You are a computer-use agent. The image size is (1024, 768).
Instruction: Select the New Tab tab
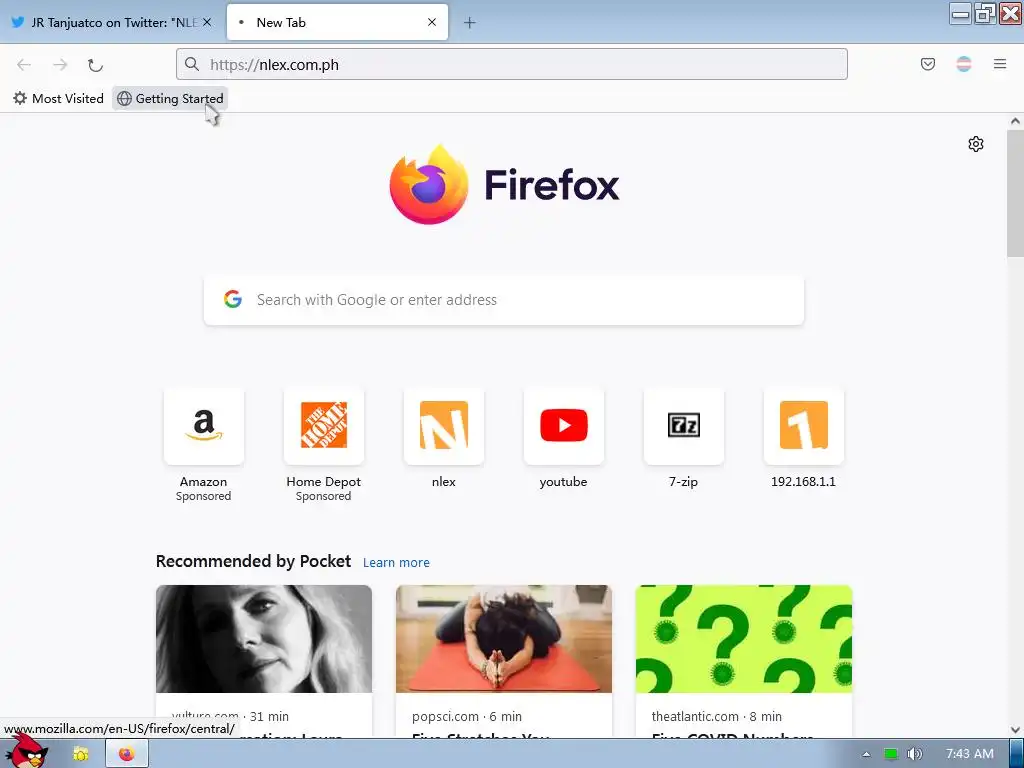[x=337, y=22]
